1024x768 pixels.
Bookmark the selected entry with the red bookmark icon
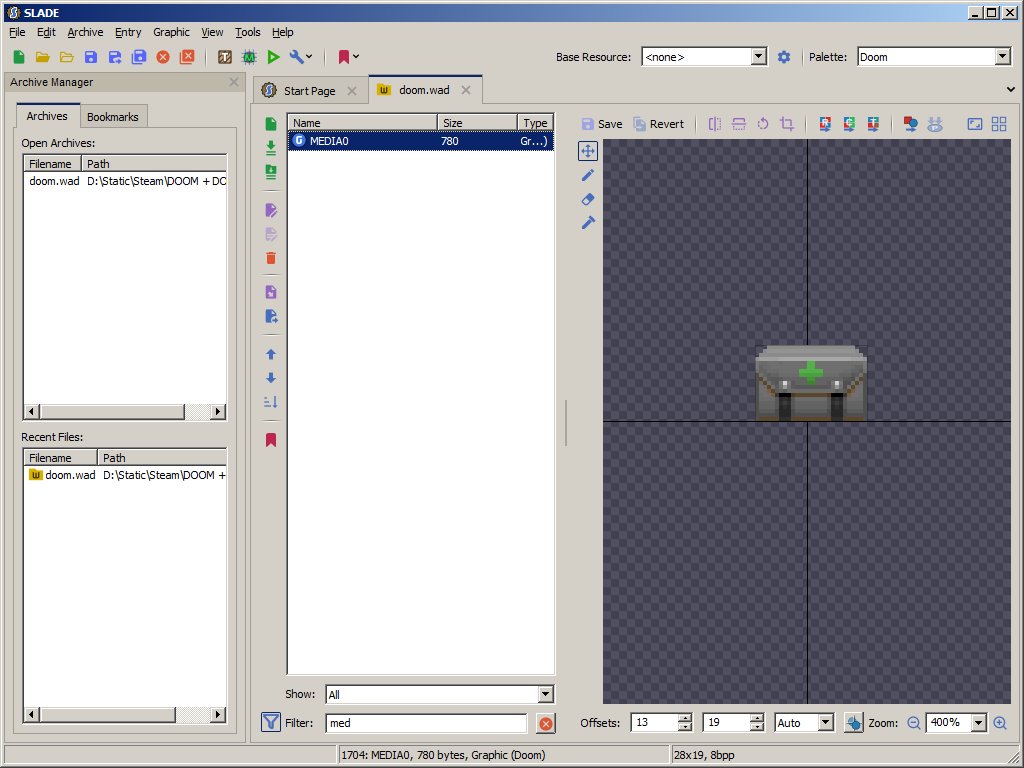(x=271, y=440)
